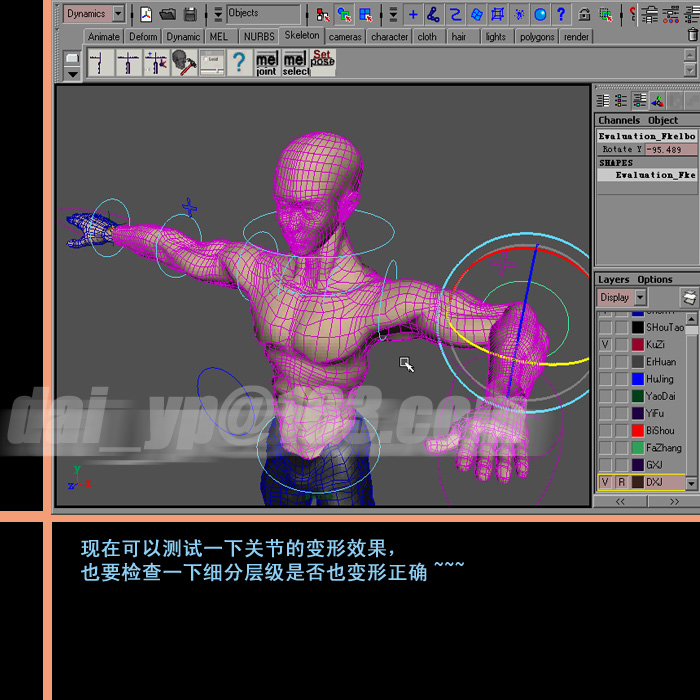Click the blue question mark mask icon

[561, 14]
